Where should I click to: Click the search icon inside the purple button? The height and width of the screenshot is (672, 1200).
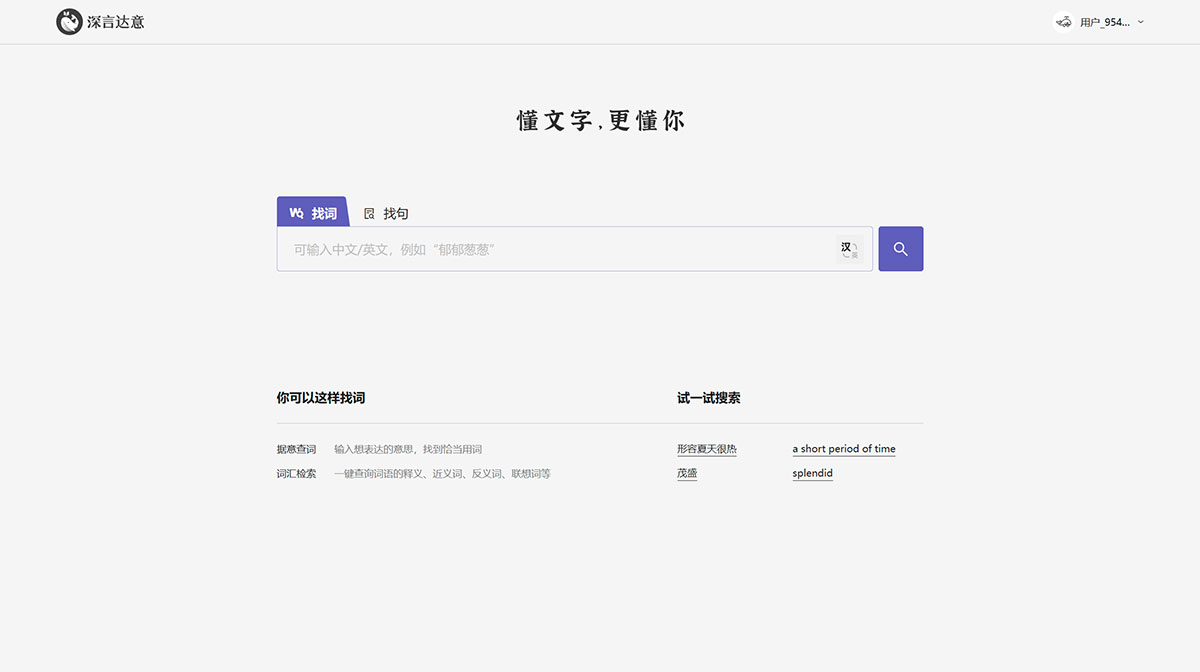point(900,248)
